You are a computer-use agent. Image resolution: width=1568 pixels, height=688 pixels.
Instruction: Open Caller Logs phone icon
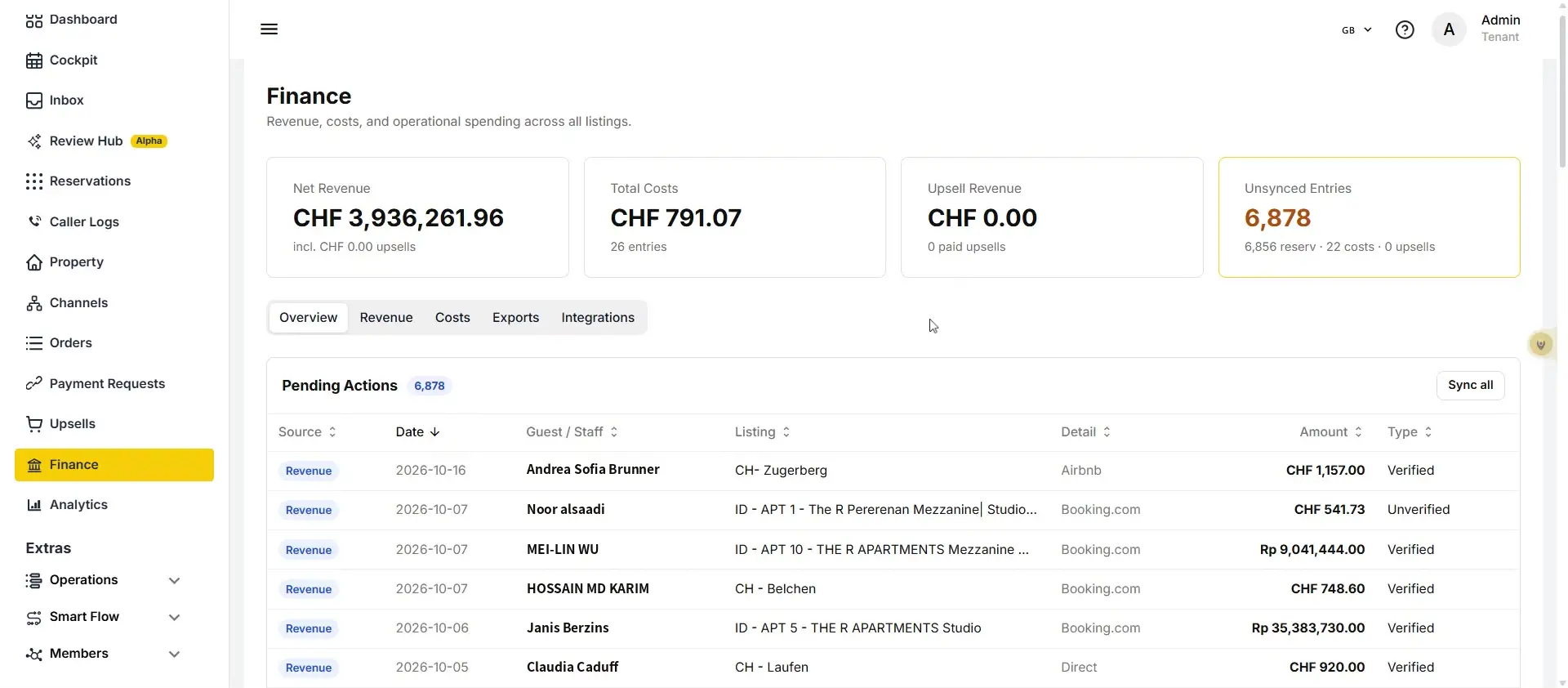(33, 222)
